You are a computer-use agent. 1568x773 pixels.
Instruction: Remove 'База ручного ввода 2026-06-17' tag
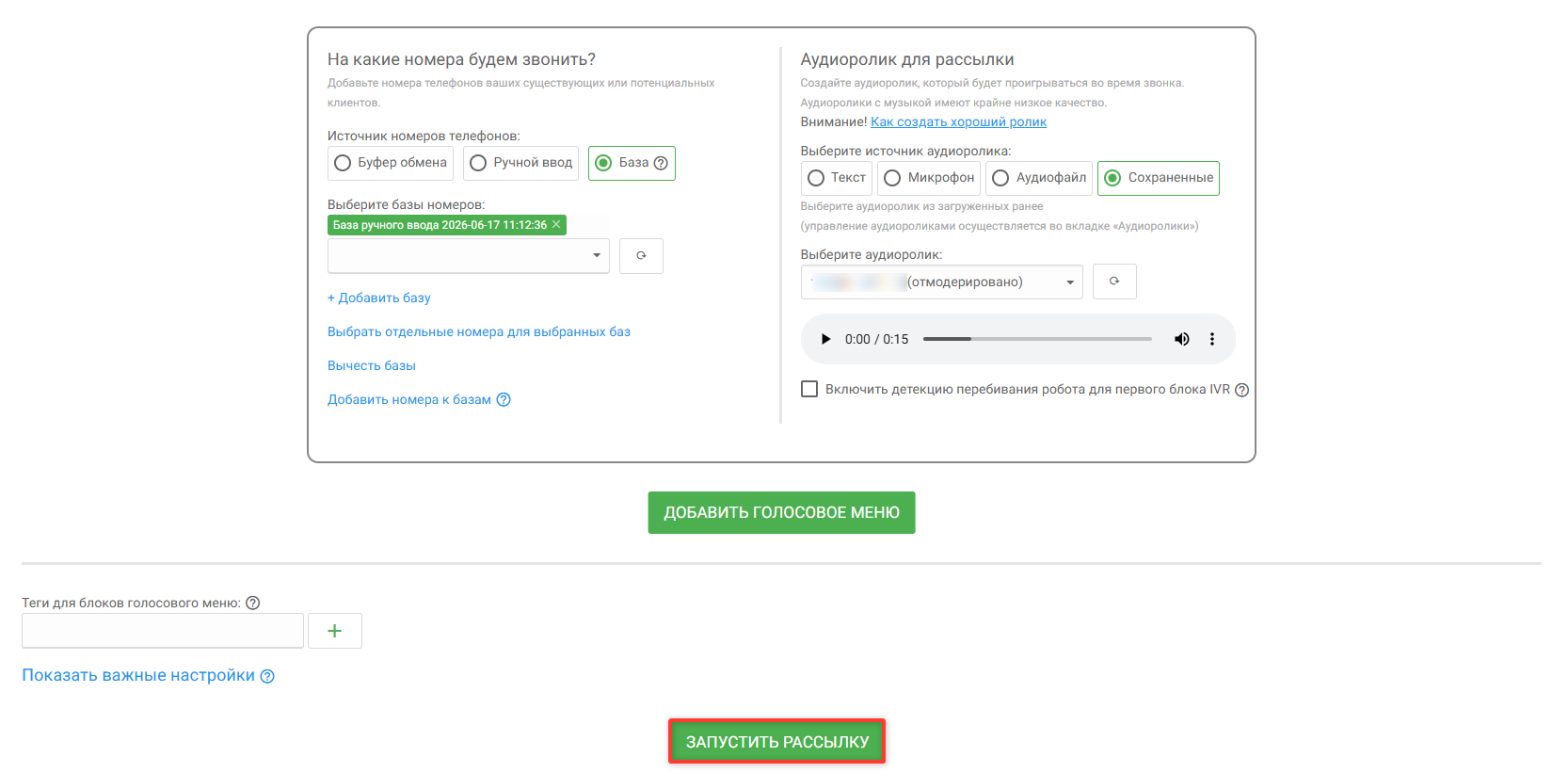pos(556,224)
